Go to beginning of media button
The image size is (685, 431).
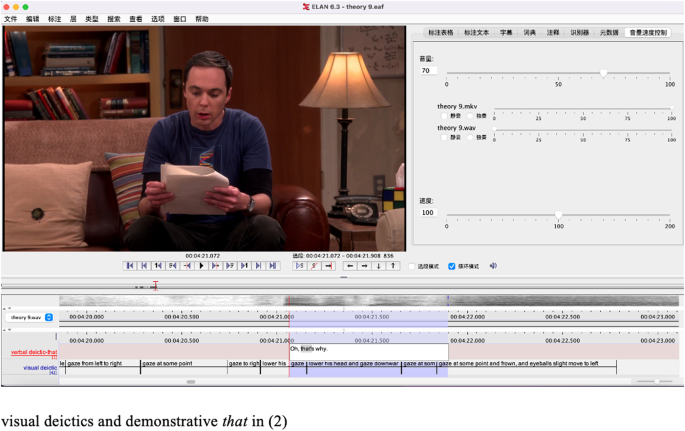pos(130,265)
